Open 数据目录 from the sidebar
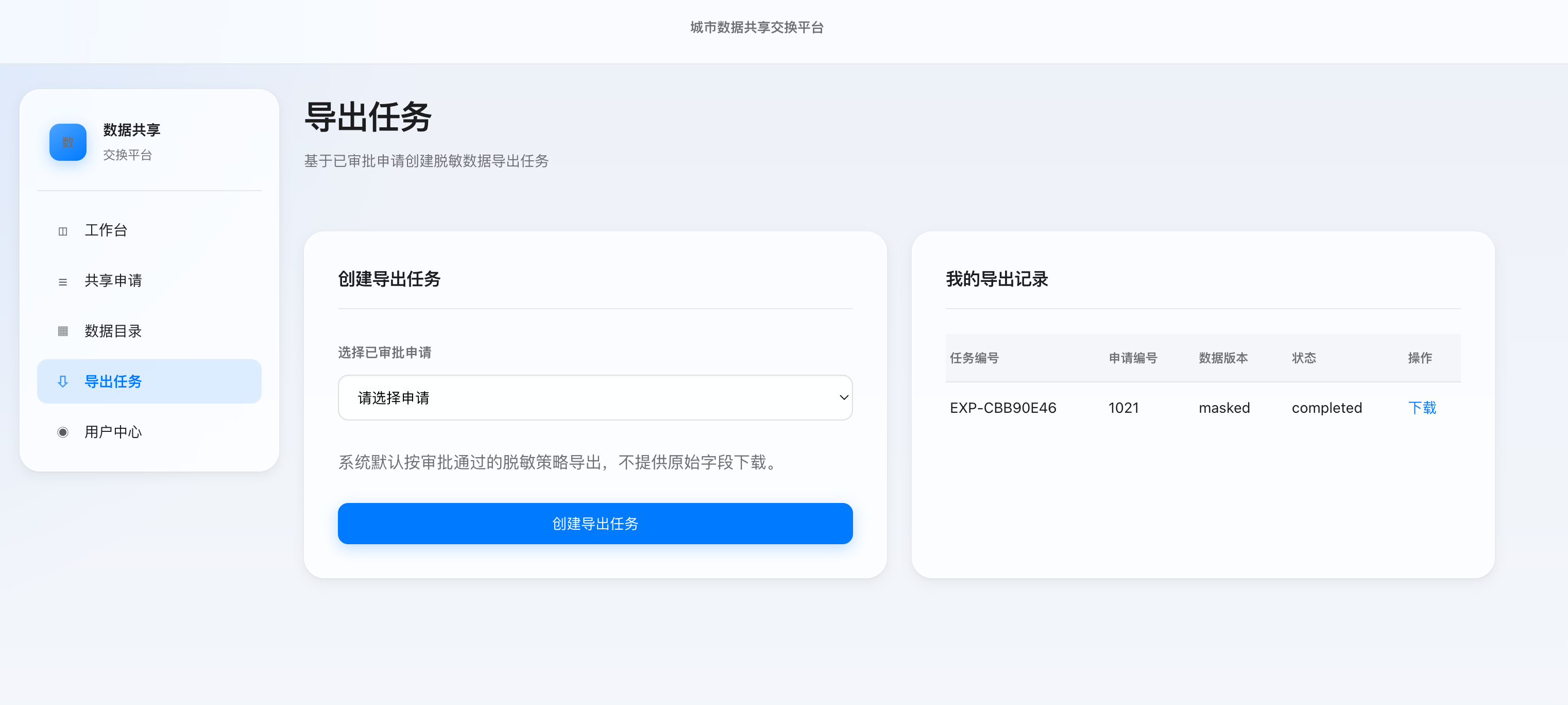Screen dimensions: 1568x705 (x=149, y=331)
